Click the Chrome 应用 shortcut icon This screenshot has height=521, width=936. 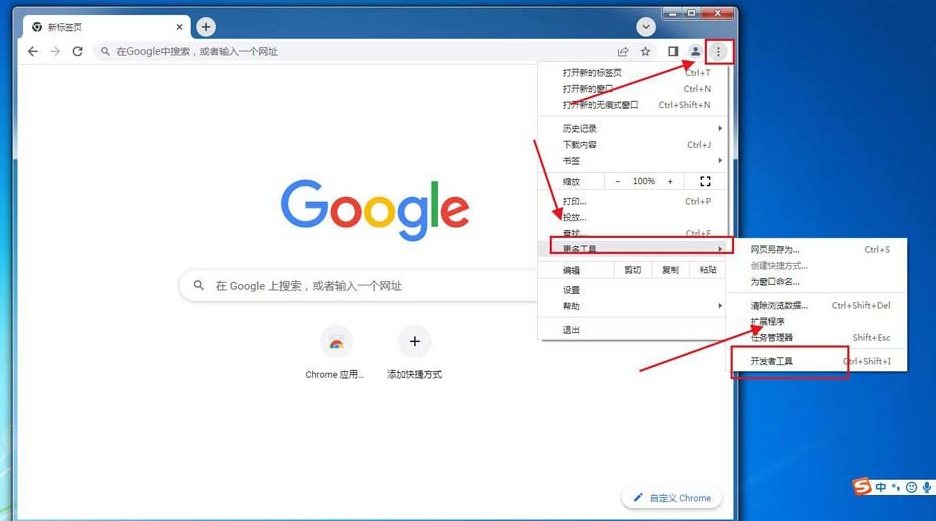tap(336, 342)
